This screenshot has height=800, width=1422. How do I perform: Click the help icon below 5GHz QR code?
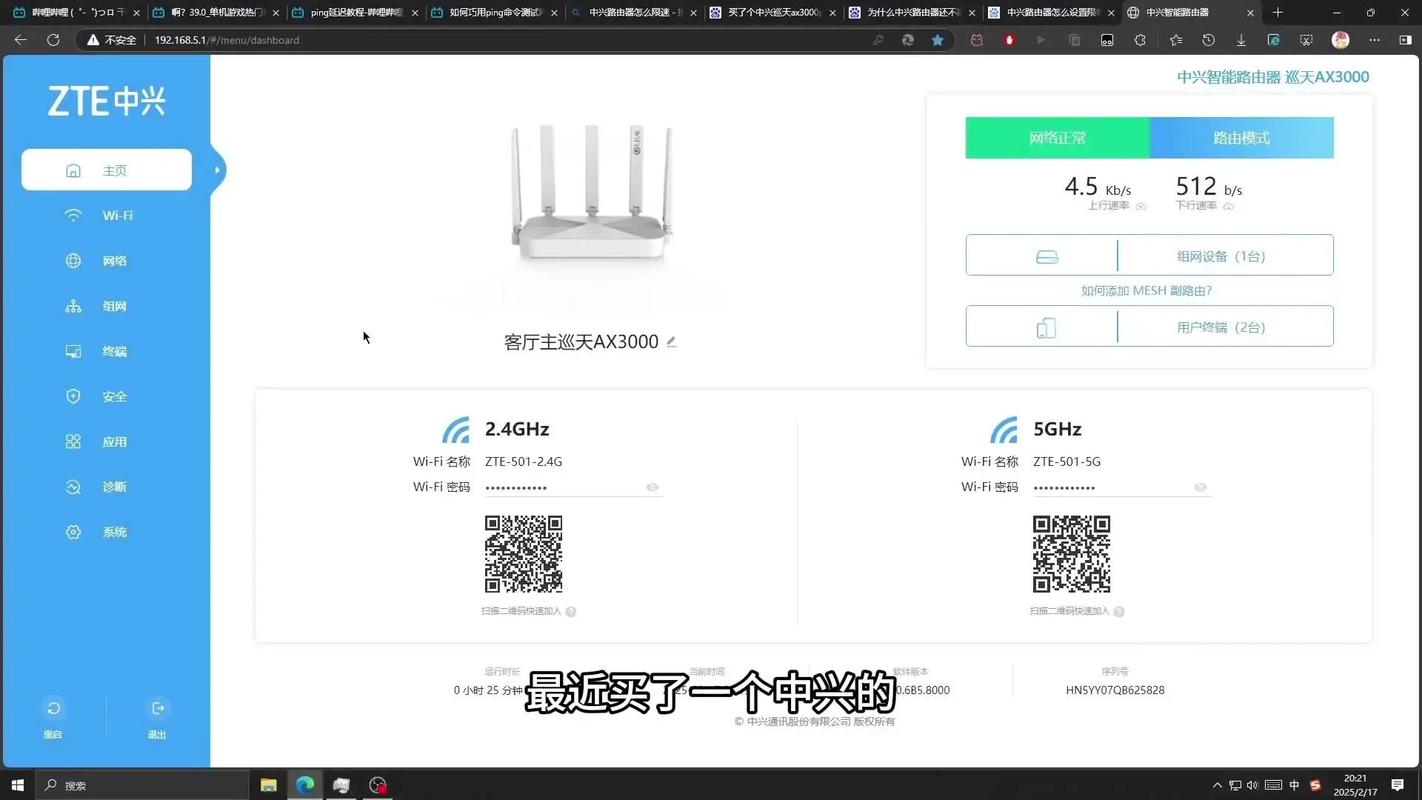pos(1119,611)
